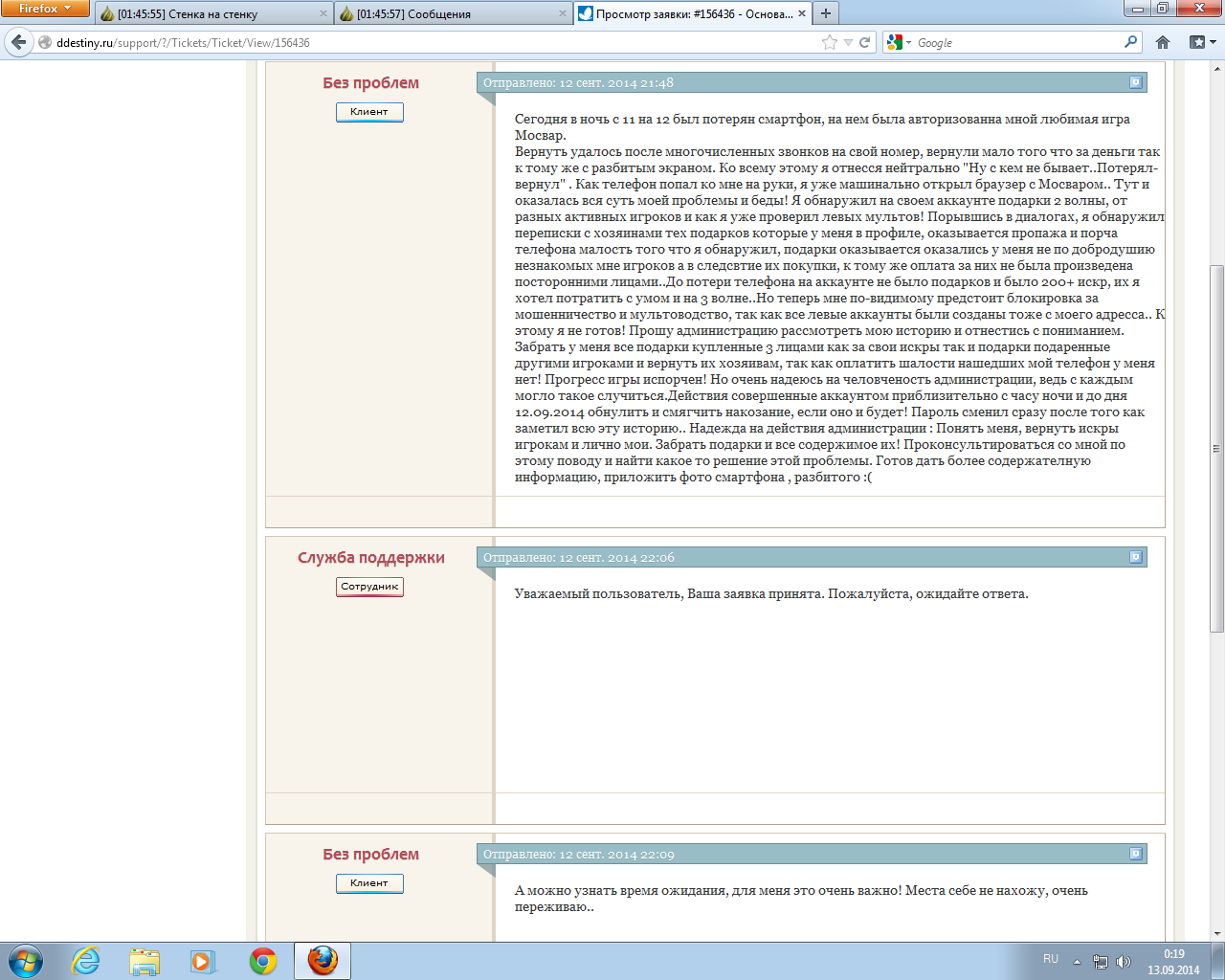Click the site identity globe icon in the address bar
This screenshot has width=1225, height=980.
coord(45,42)
